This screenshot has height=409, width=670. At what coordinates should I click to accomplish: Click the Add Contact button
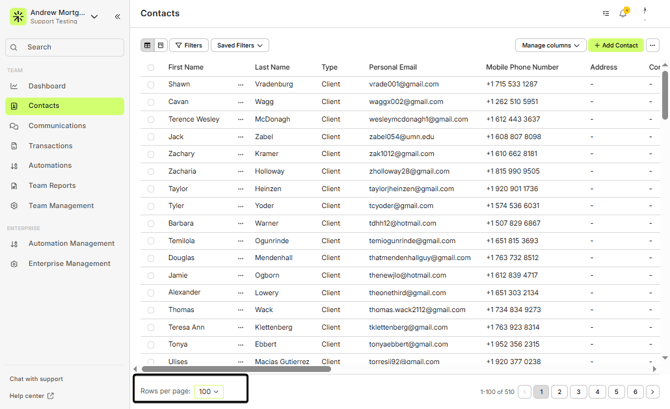[615, 45]
